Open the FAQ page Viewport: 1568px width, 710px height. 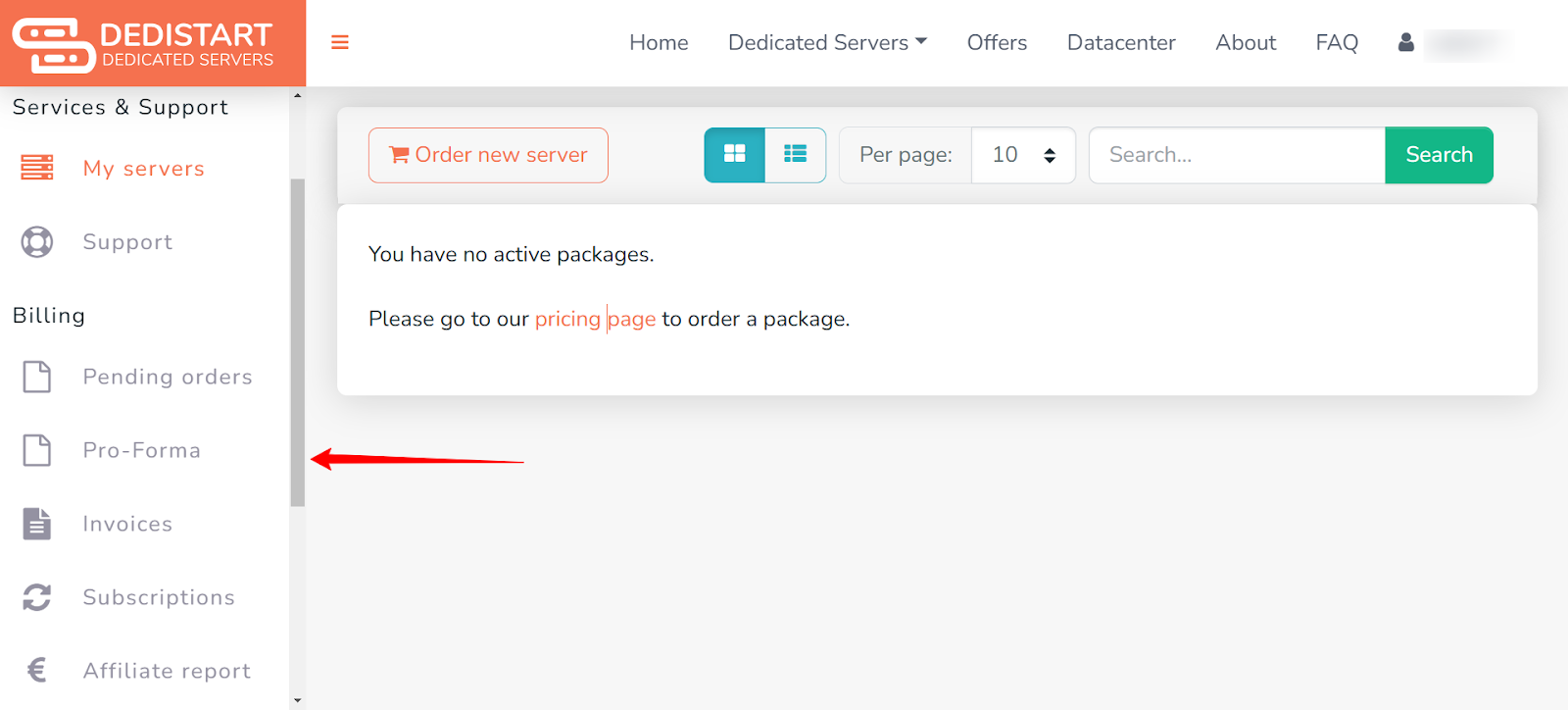(x=1337, y=42)
